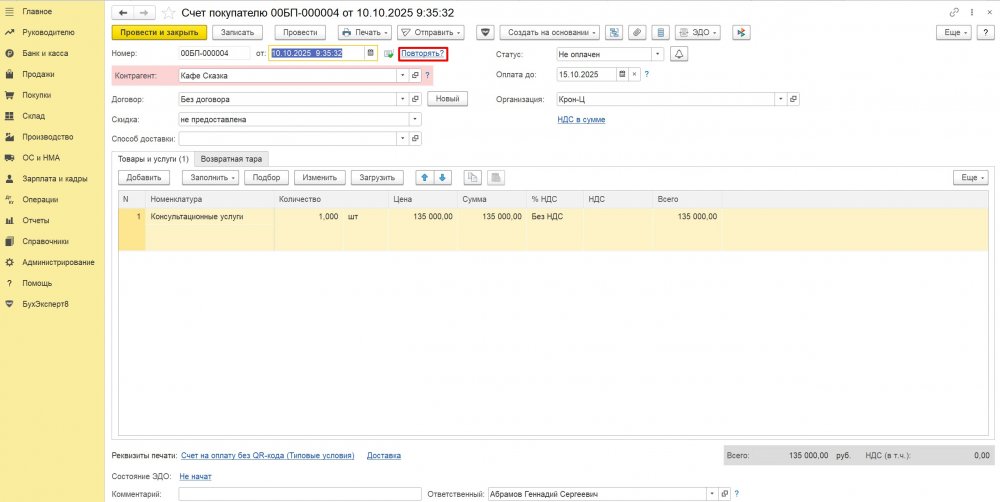The height and width of the screenshot is (502, 1000).
Task: Open the Организация card with the open icon
Action: pos(793,99)
